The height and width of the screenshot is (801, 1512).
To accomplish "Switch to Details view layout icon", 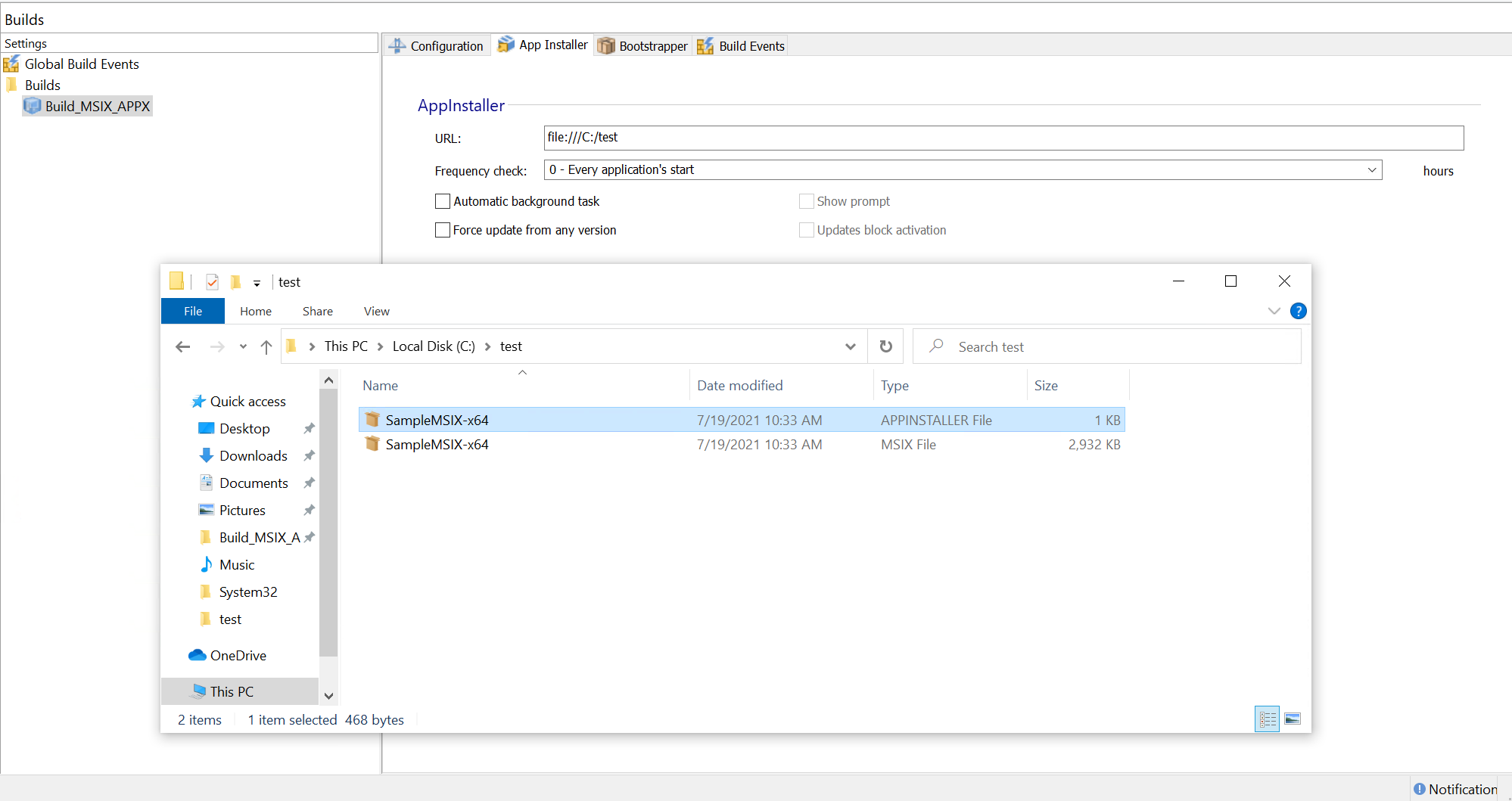I will pyautogui.click(x=1268, y=719).
